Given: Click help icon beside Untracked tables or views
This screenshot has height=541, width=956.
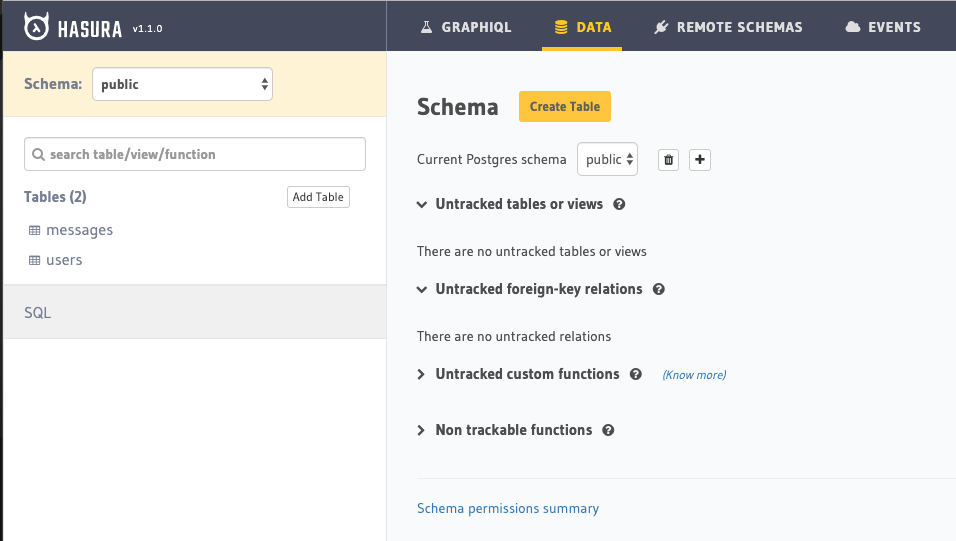Looking at the screenshot, I should [x=619, y=204].
